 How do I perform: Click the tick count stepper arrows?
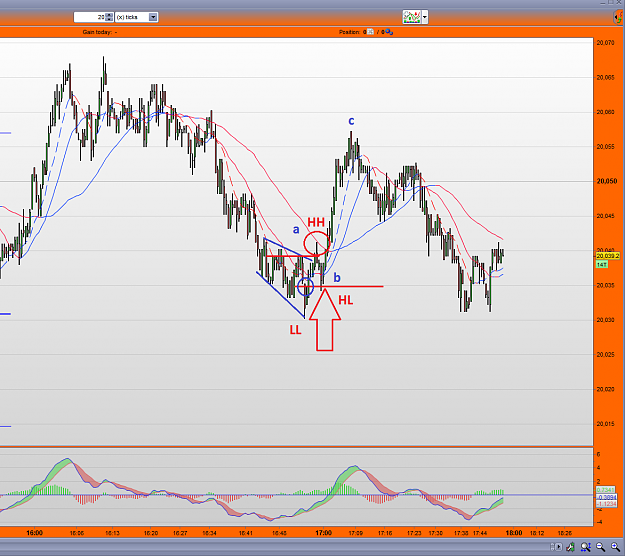(x=109, y=17)
